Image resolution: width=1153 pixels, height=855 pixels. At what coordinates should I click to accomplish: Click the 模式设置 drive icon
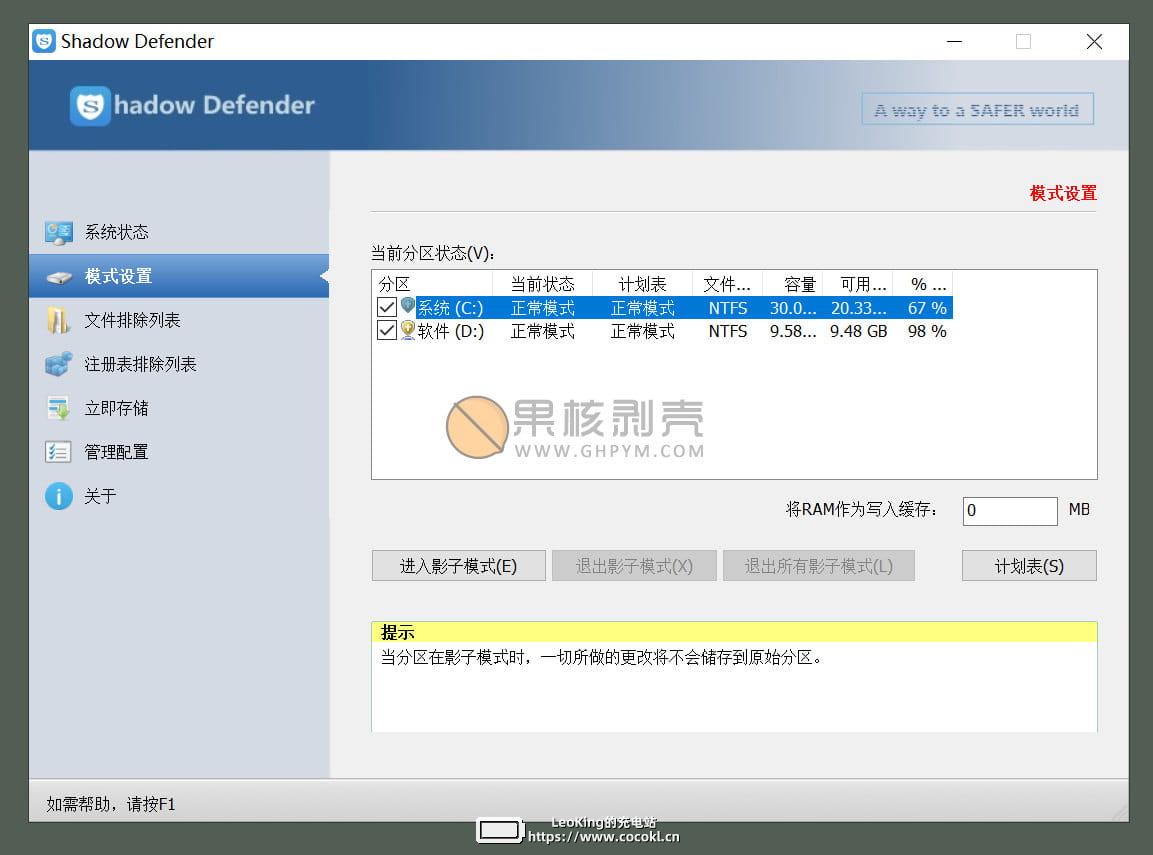pyautogui.click(x=59, y=277)
